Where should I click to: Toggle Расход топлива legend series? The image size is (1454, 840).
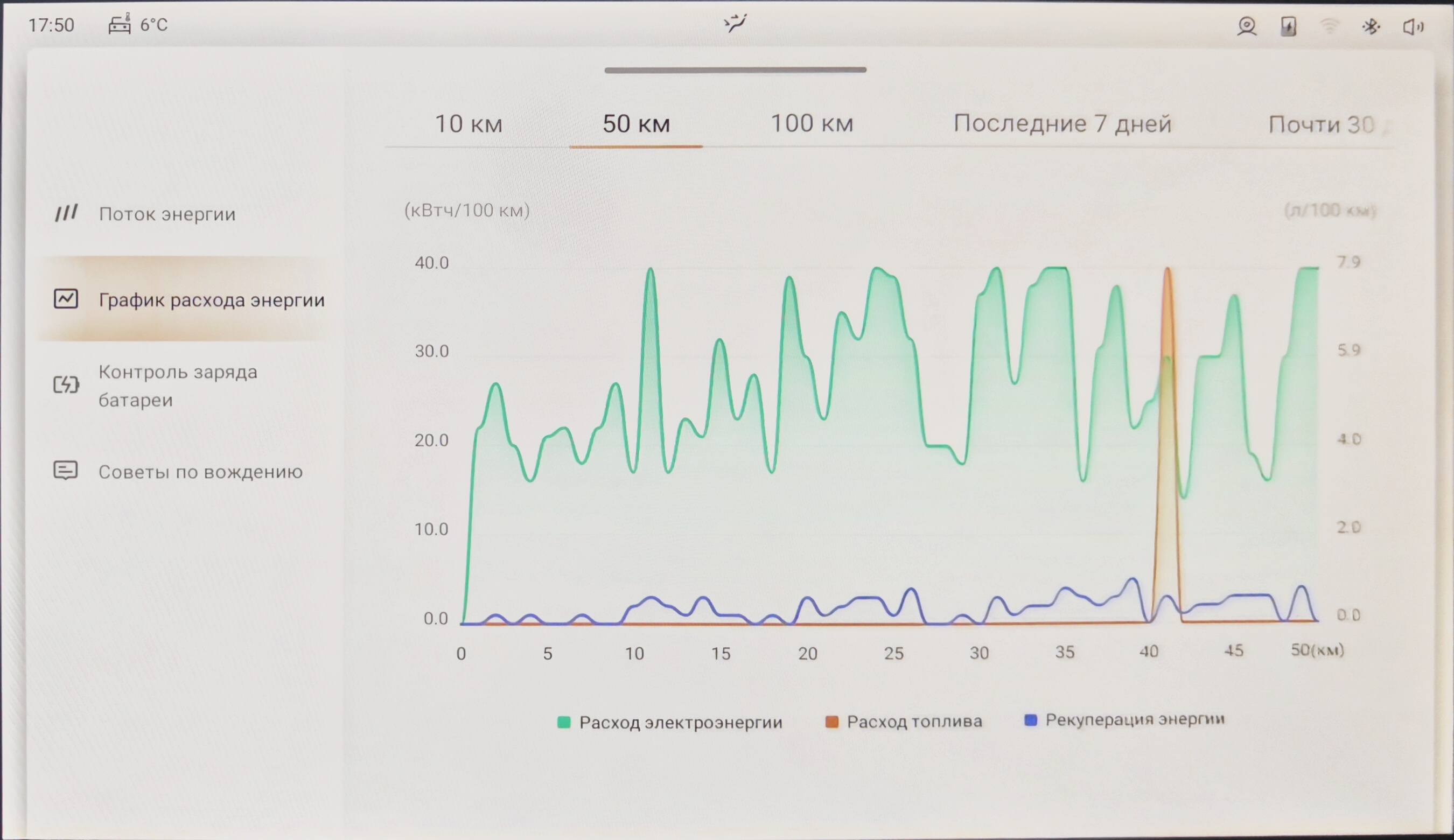(904, 722)
